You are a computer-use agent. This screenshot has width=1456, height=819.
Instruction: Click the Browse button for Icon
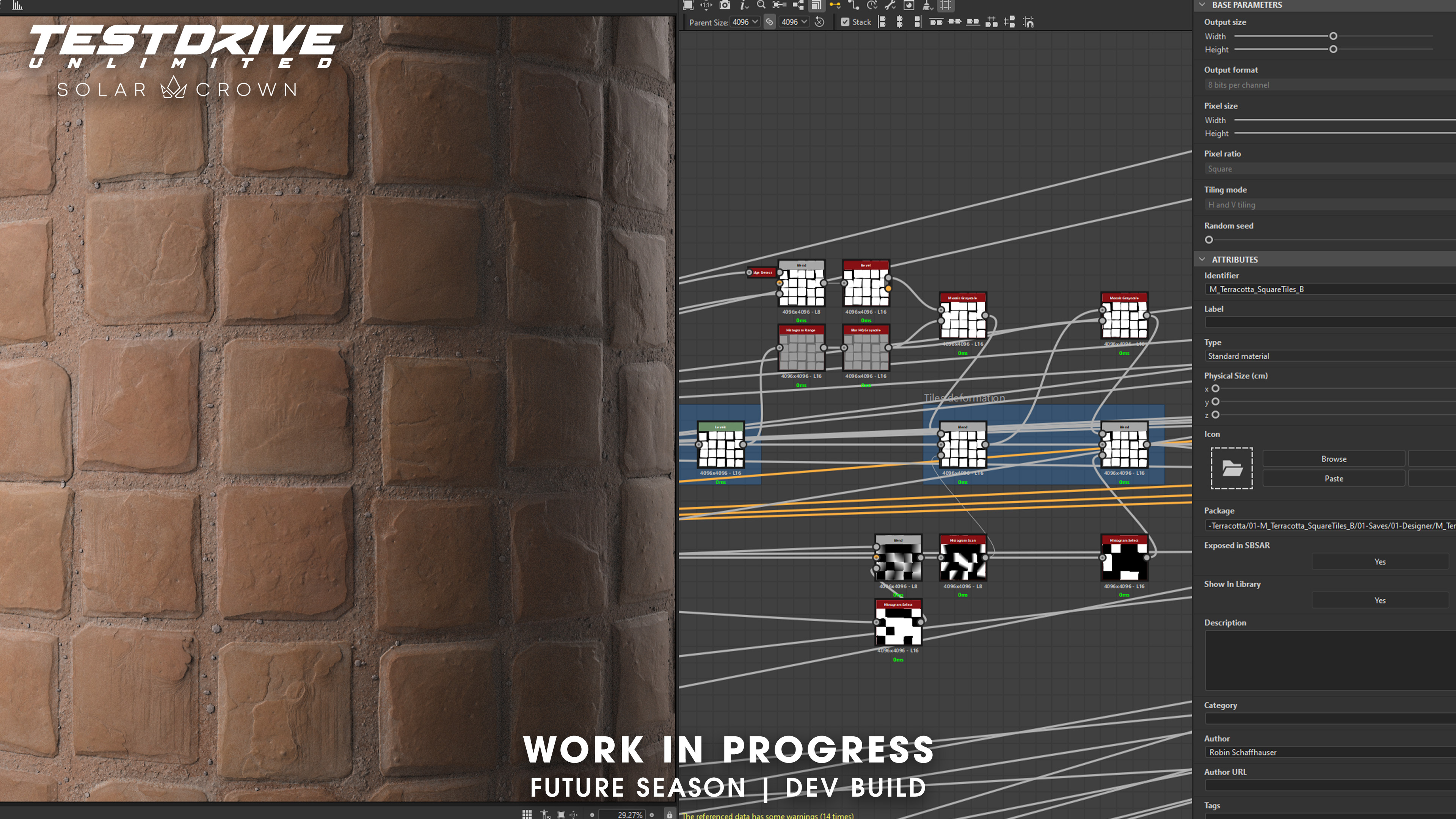point(1334,459)
